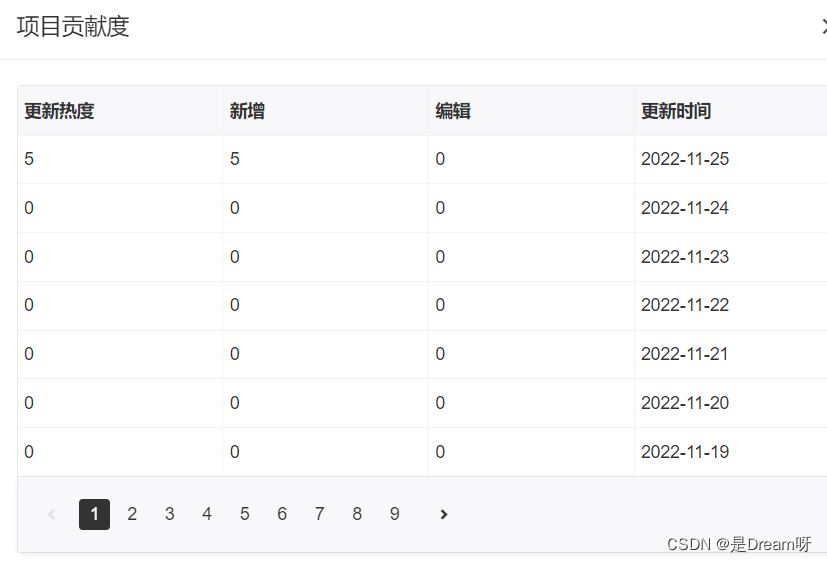Screen dimensions: 827x562
Task: Select the 2022-11-19 row date
Action: point(685,452)
